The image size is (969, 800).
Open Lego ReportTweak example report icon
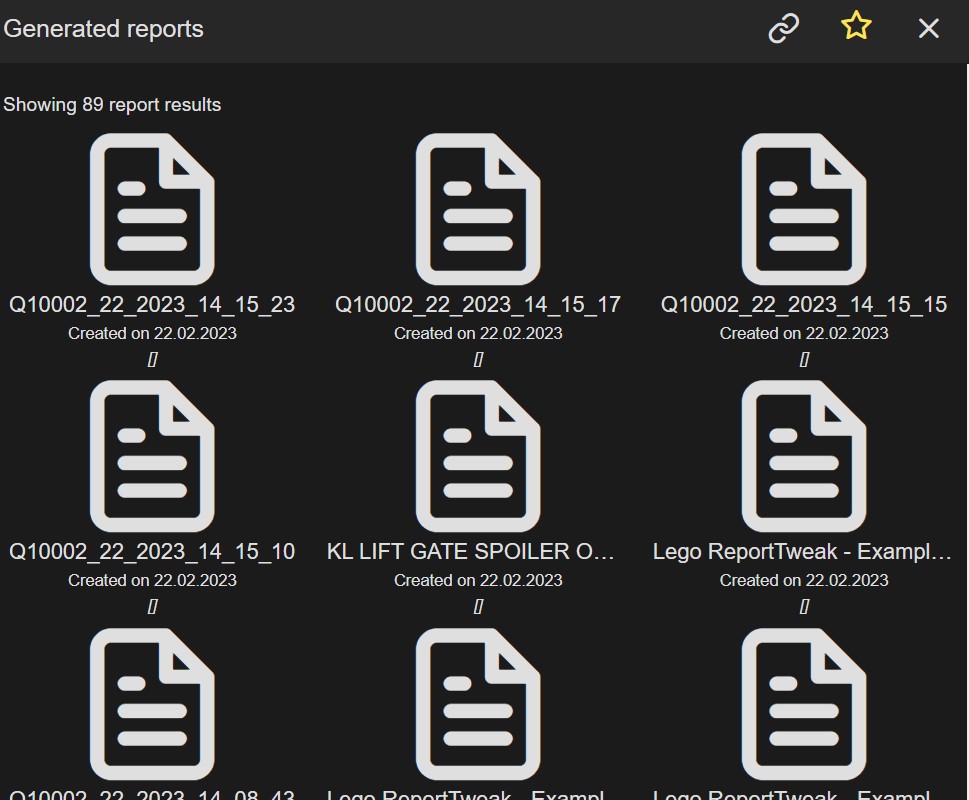(x=804, y=456)
